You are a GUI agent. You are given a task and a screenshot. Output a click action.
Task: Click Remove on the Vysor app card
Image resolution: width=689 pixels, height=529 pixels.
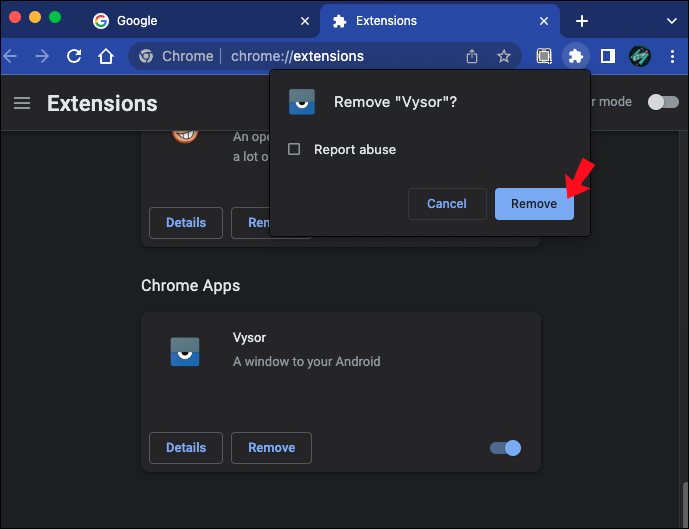pyautogui.click(x=271, y=448)
